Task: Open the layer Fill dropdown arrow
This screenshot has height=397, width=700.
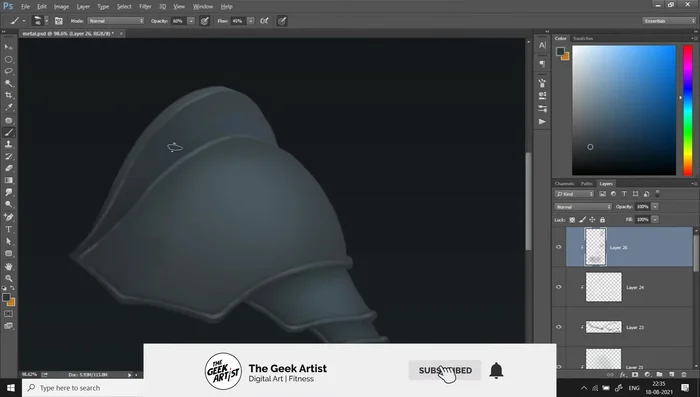Action: [x=655, y=220]
